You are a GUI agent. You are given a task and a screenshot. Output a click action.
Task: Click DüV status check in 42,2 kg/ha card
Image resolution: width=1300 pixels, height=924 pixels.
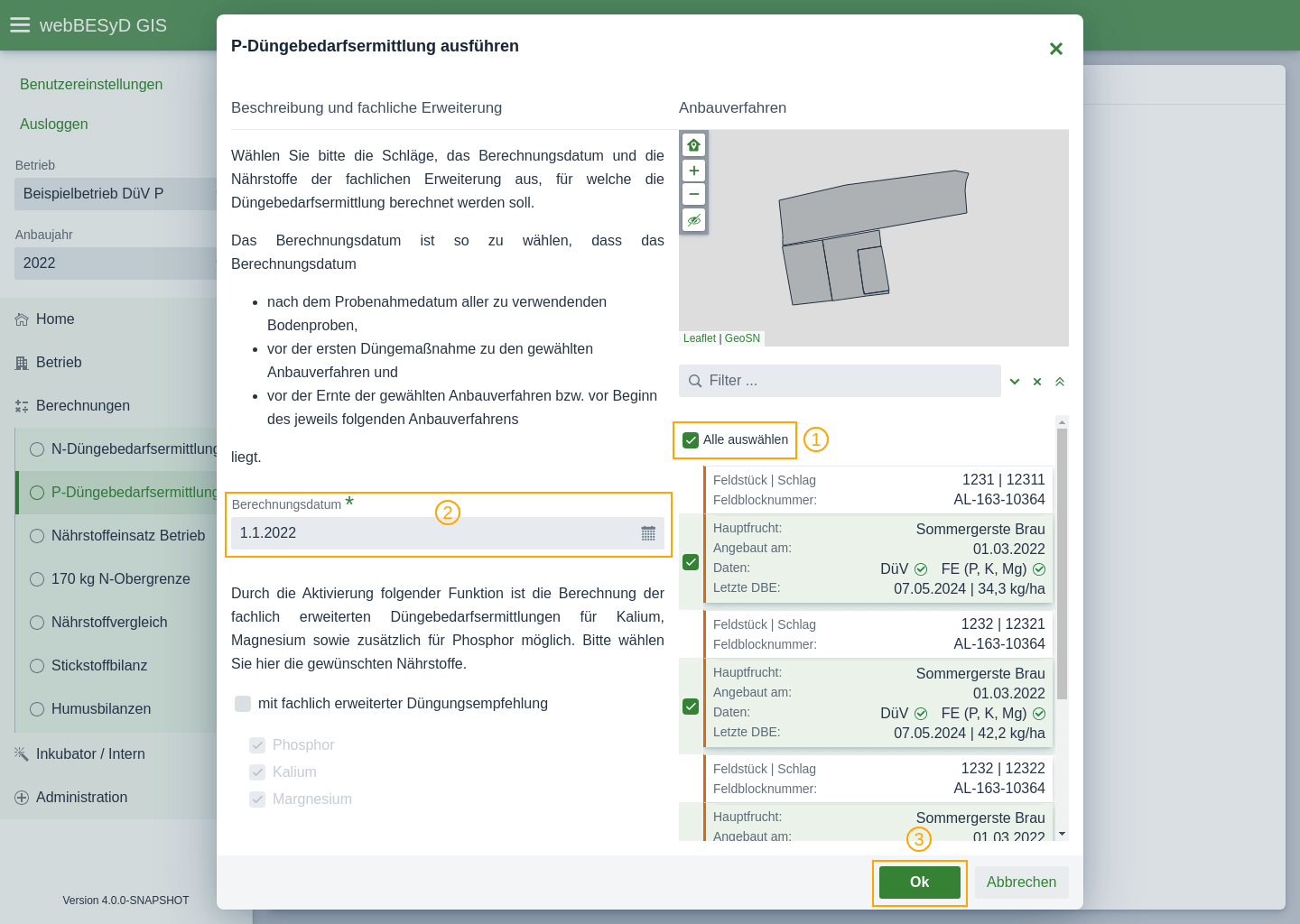(x=921, y=714)
